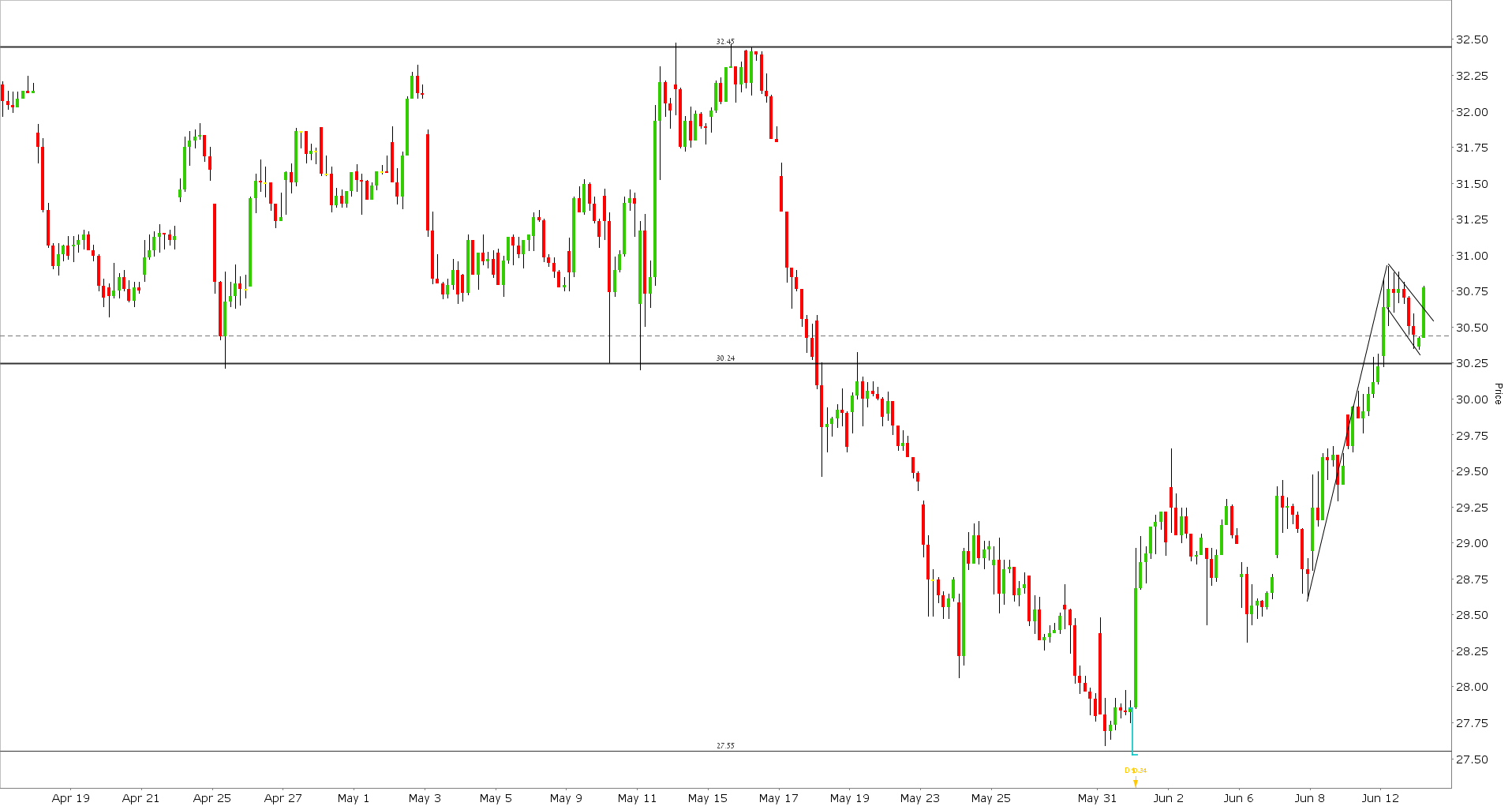Click the 32.25 price axis label
The image size is (1512, 810).
tap(1472, 76)
